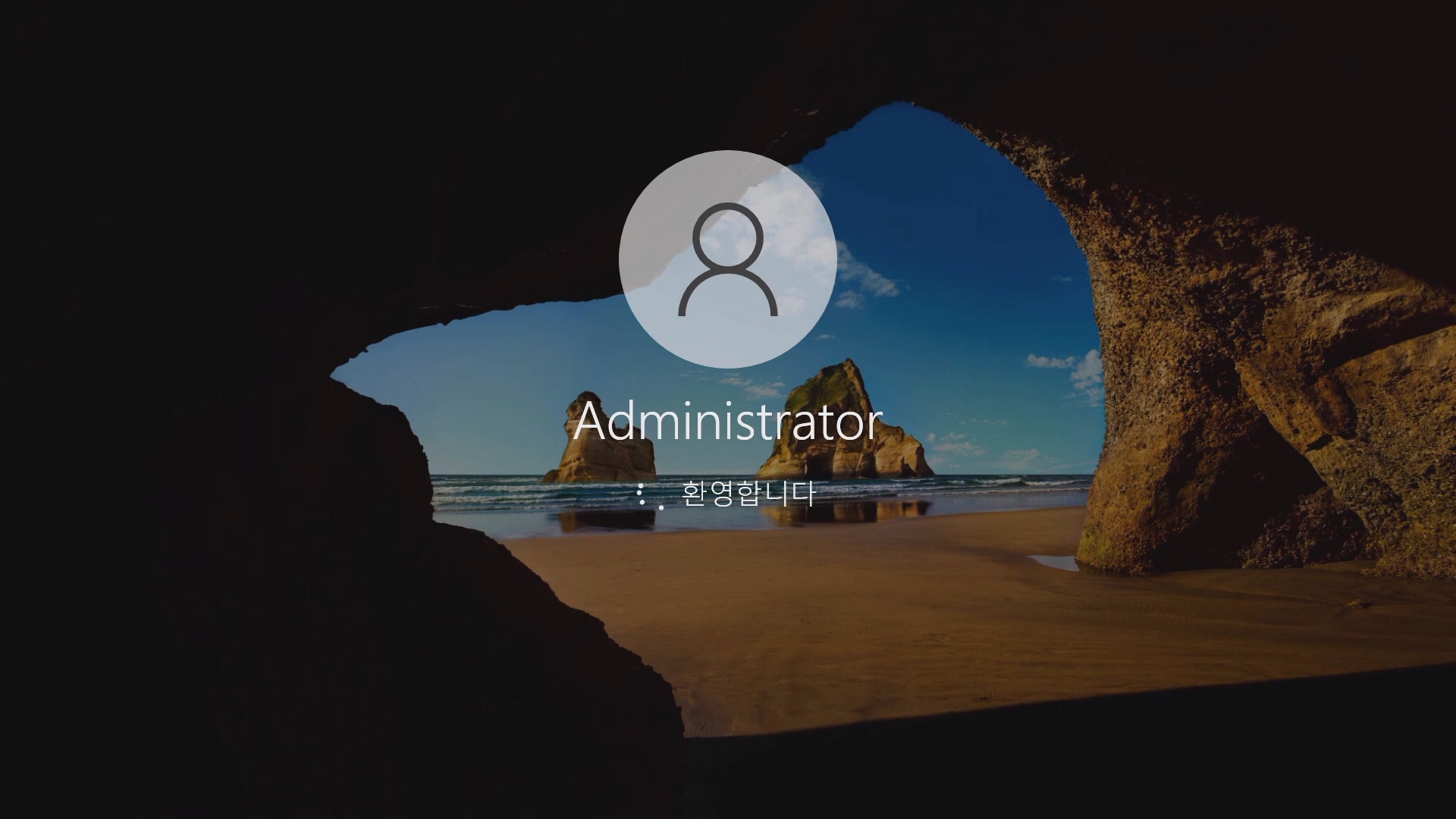Click the Administrator user avatar icon

pos(728,259)
